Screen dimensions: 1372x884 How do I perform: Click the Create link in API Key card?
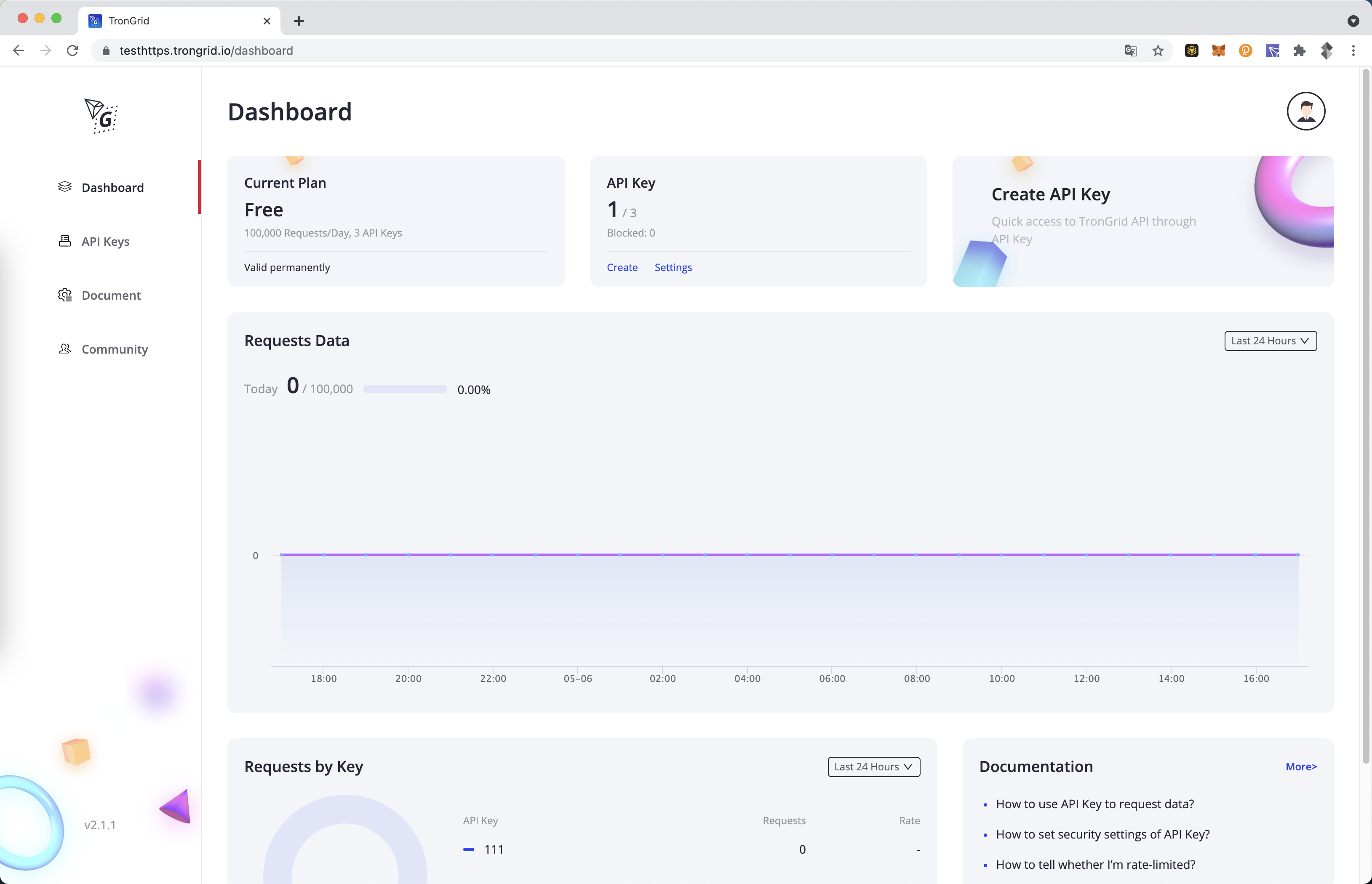click(622, 267)
